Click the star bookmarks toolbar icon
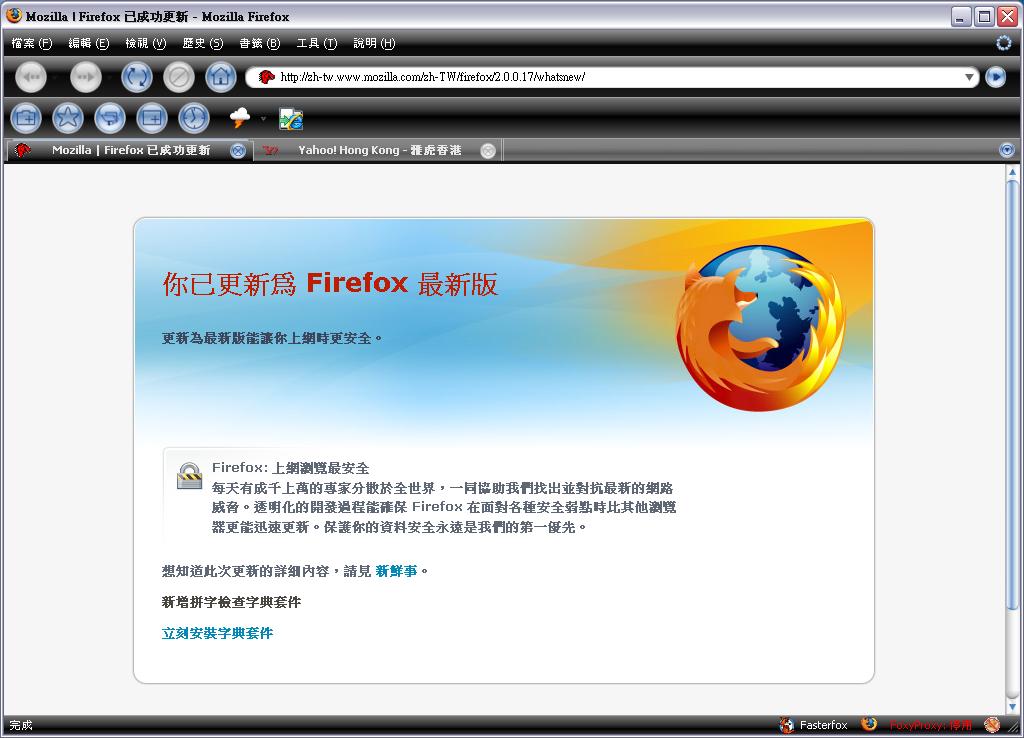Screen dimensions: 1024x738 click(68, 118)
